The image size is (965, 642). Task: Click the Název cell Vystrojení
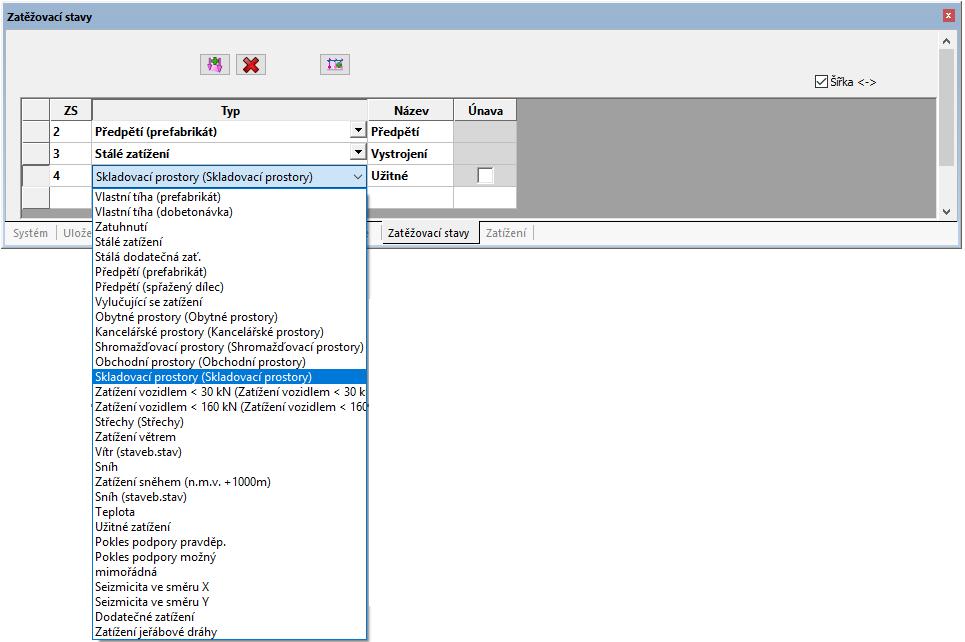pos(410,153)
